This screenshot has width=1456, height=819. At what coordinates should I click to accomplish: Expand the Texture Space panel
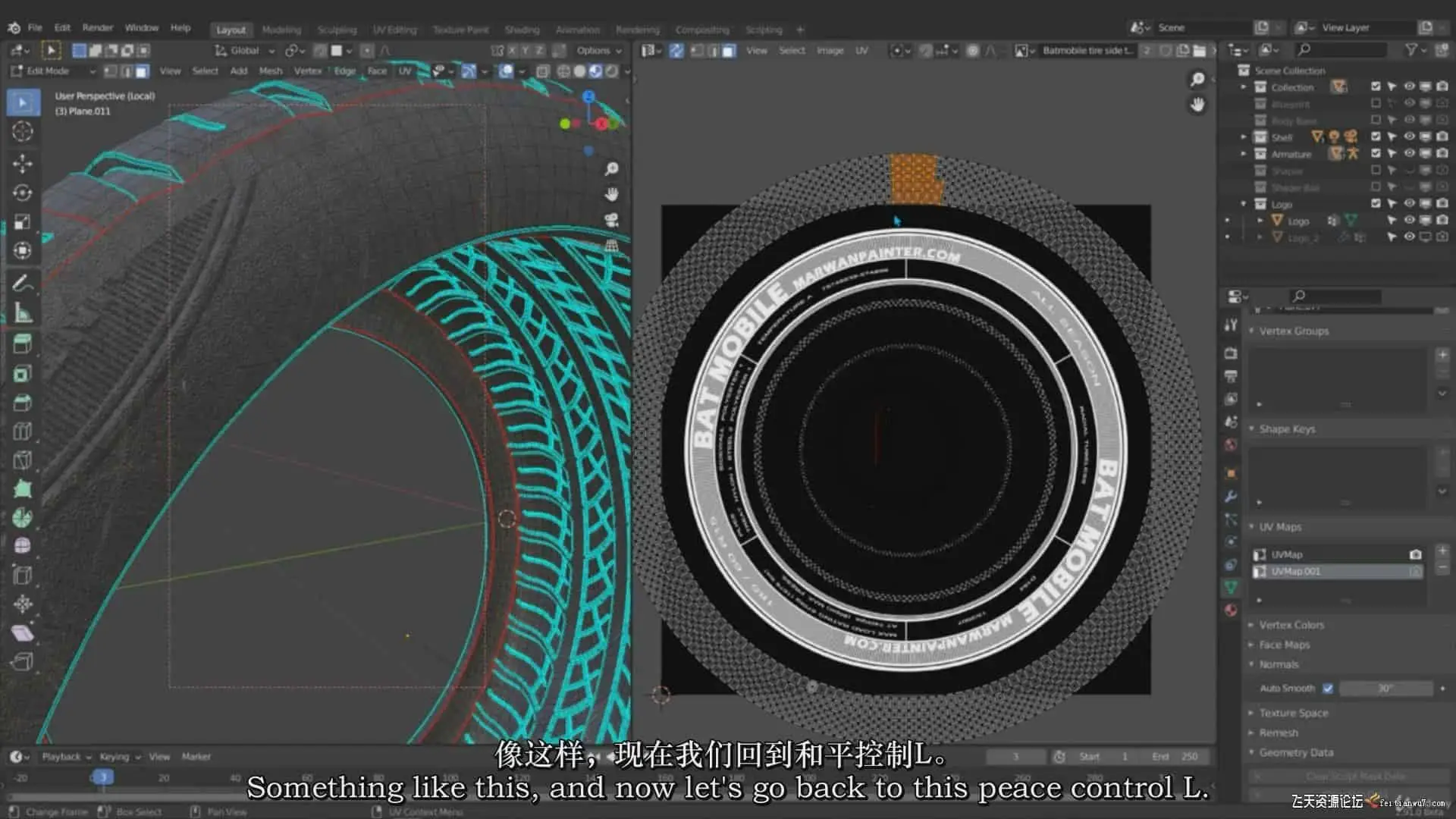click(x=1293, y=713)
